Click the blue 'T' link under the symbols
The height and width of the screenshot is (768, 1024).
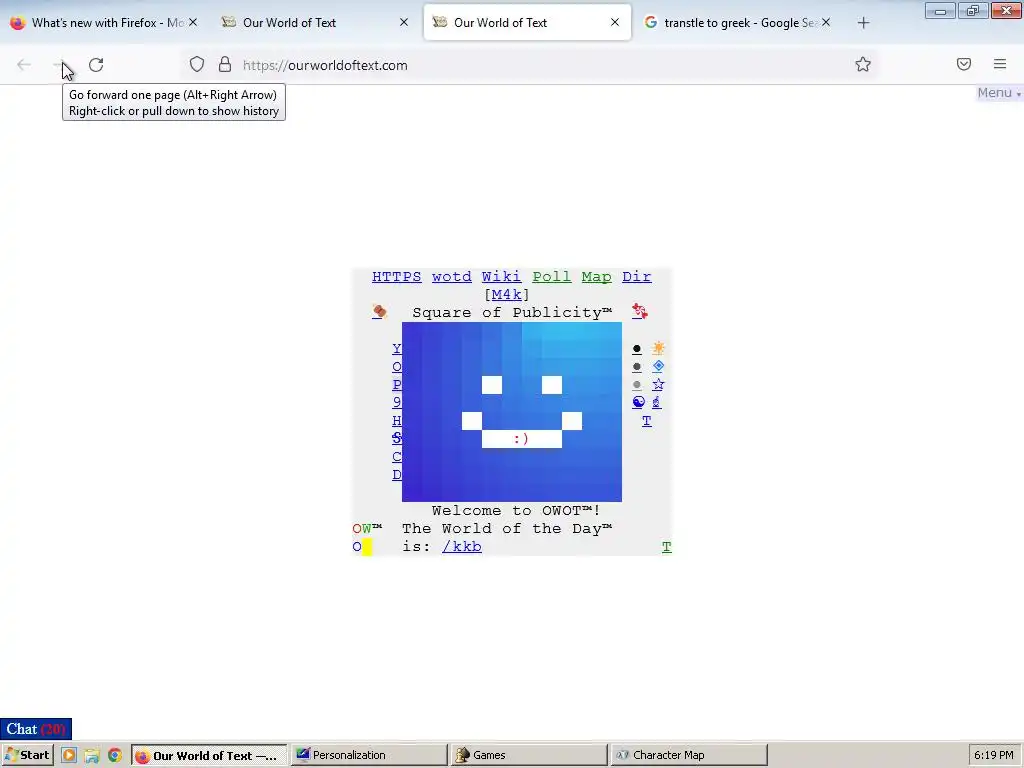pos(647,421)
